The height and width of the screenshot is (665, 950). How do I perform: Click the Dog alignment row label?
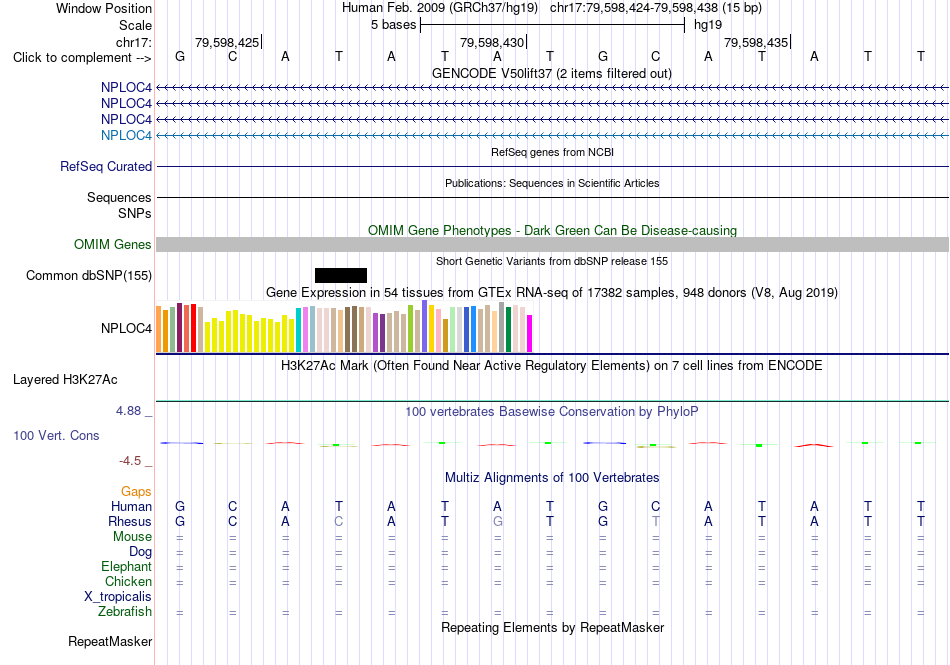140,552
